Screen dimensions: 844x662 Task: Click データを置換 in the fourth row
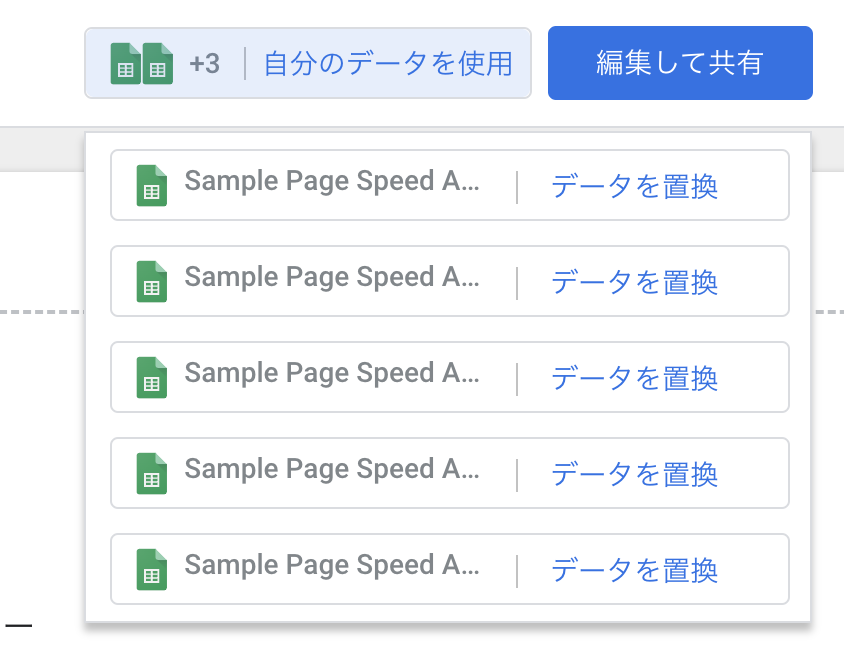(634, 474)
